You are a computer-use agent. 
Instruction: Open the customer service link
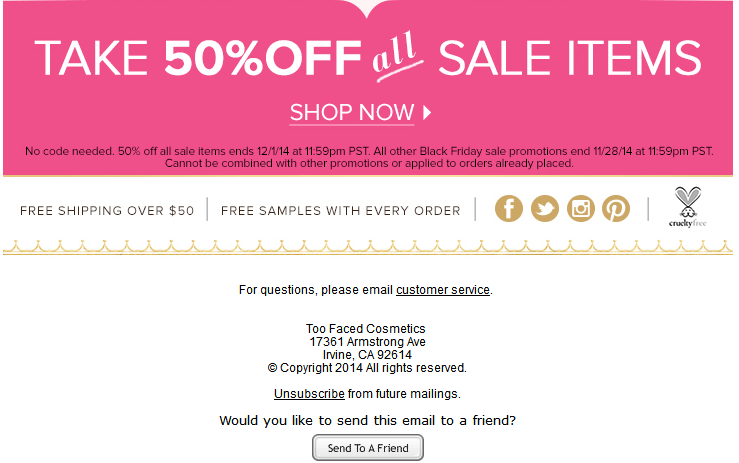(x=443, y=290)
